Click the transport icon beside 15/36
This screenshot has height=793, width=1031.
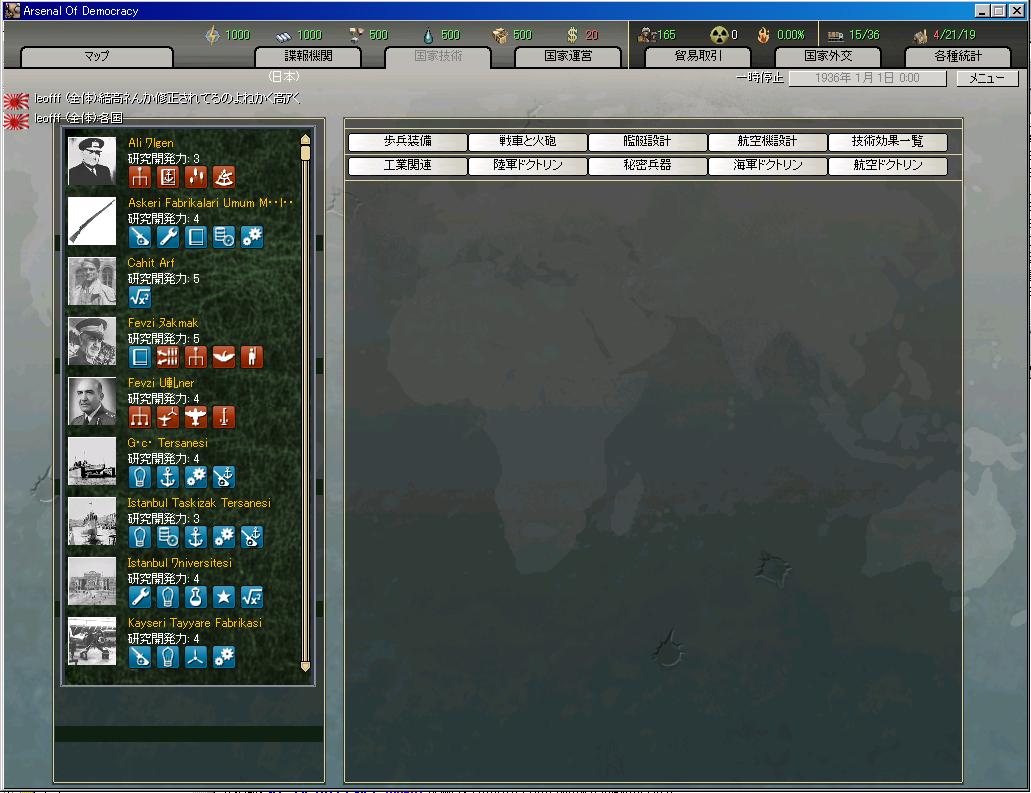835,36
